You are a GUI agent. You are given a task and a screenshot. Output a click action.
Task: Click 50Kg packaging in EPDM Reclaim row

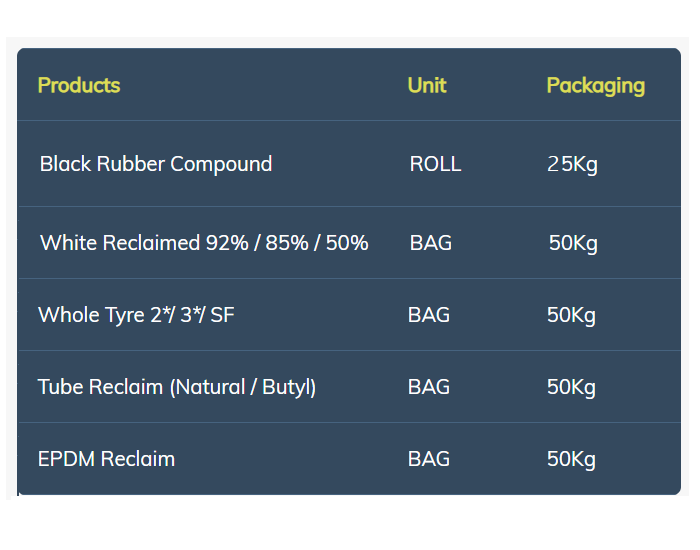571,460
